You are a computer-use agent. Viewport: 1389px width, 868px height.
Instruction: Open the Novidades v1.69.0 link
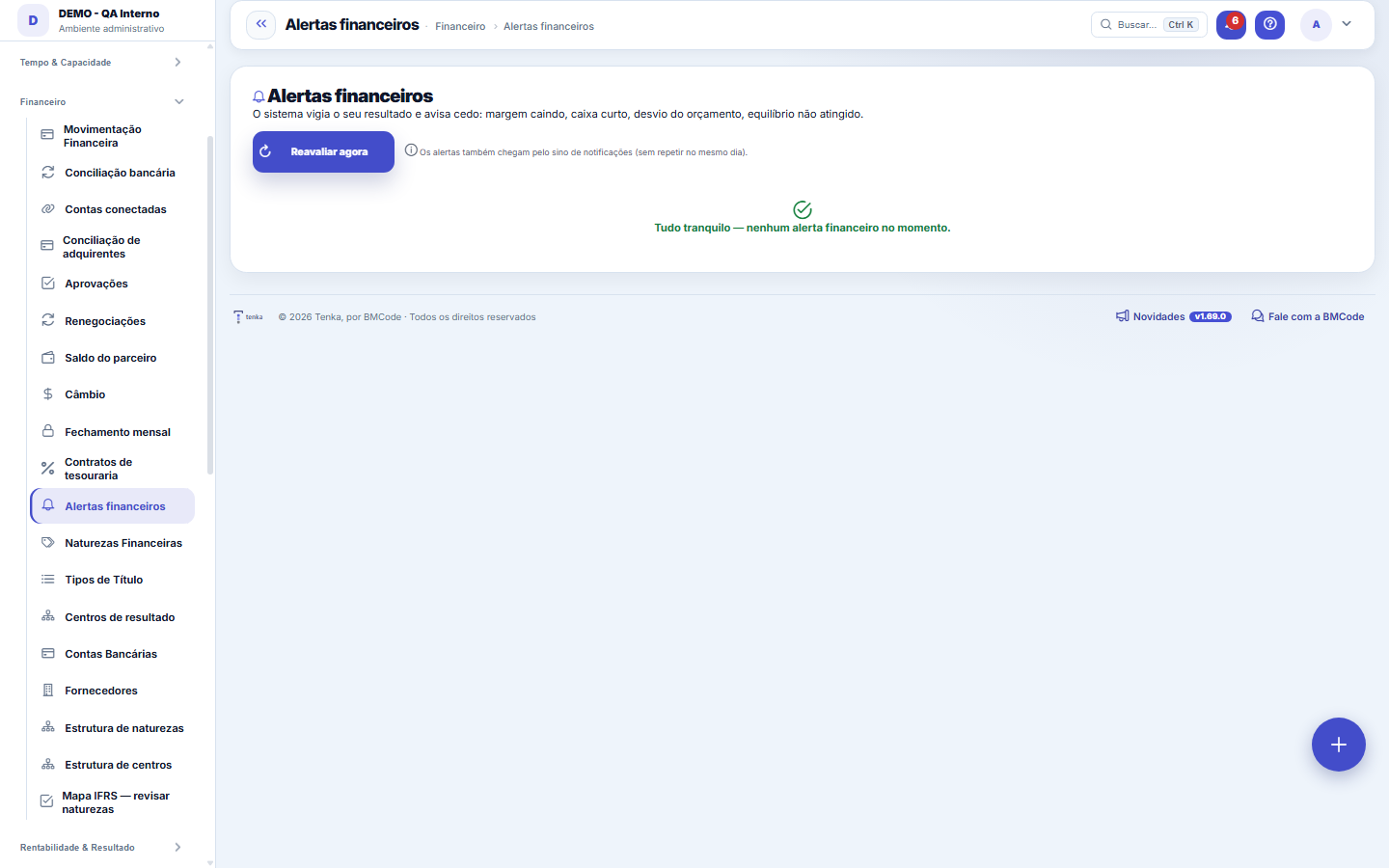click(1174, 316)
